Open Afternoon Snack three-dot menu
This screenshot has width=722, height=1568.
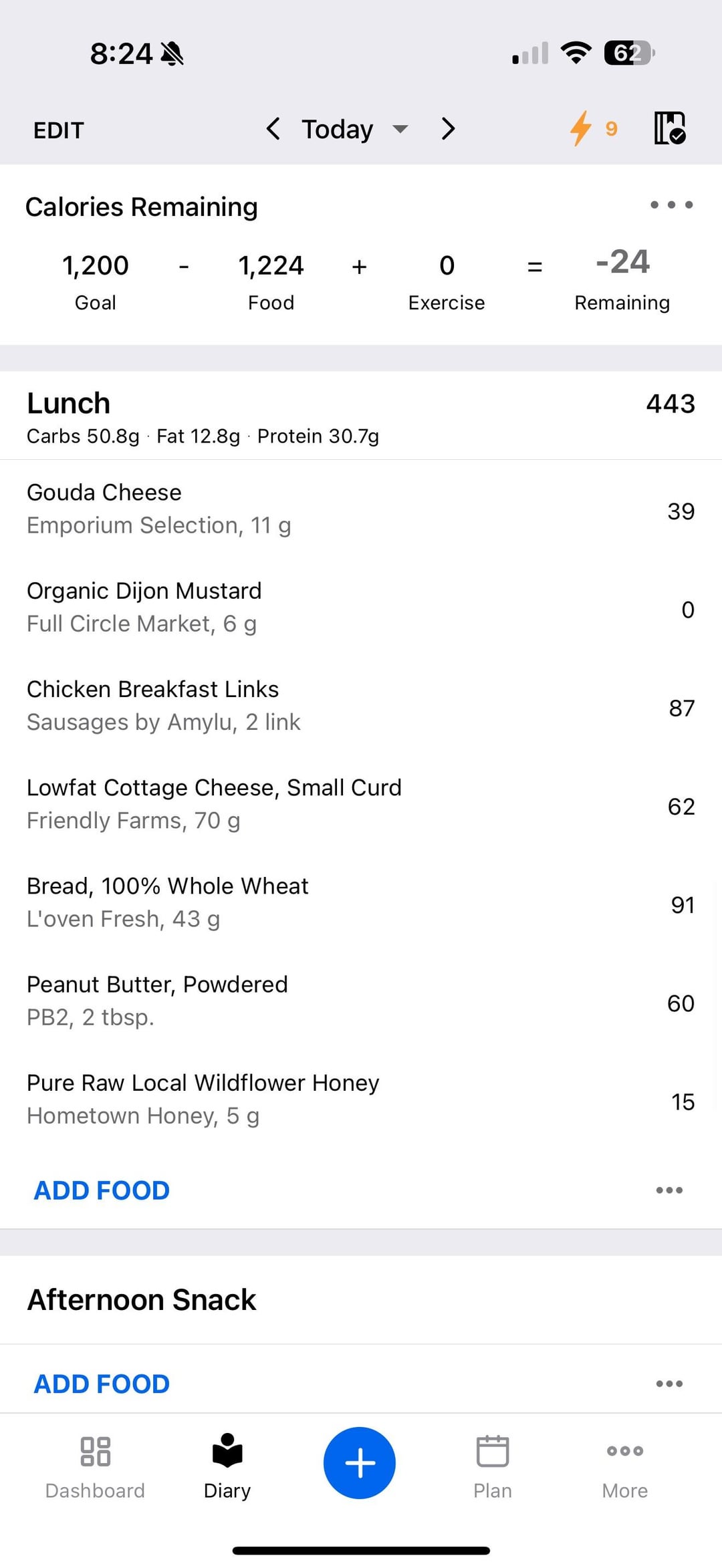point(669,1384)
